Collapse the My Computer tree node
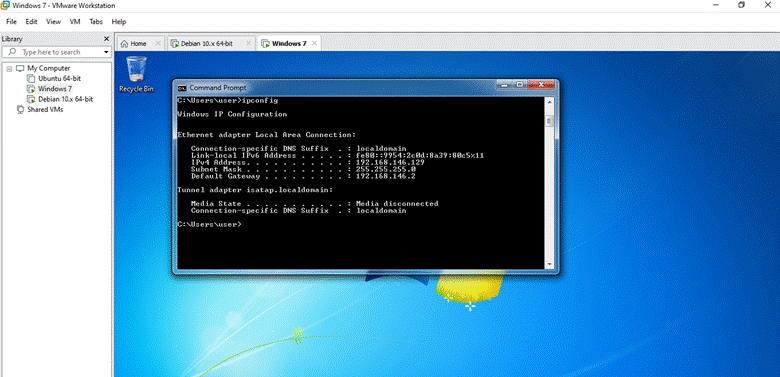The image size is (780, 377). [x=9, y=69]
